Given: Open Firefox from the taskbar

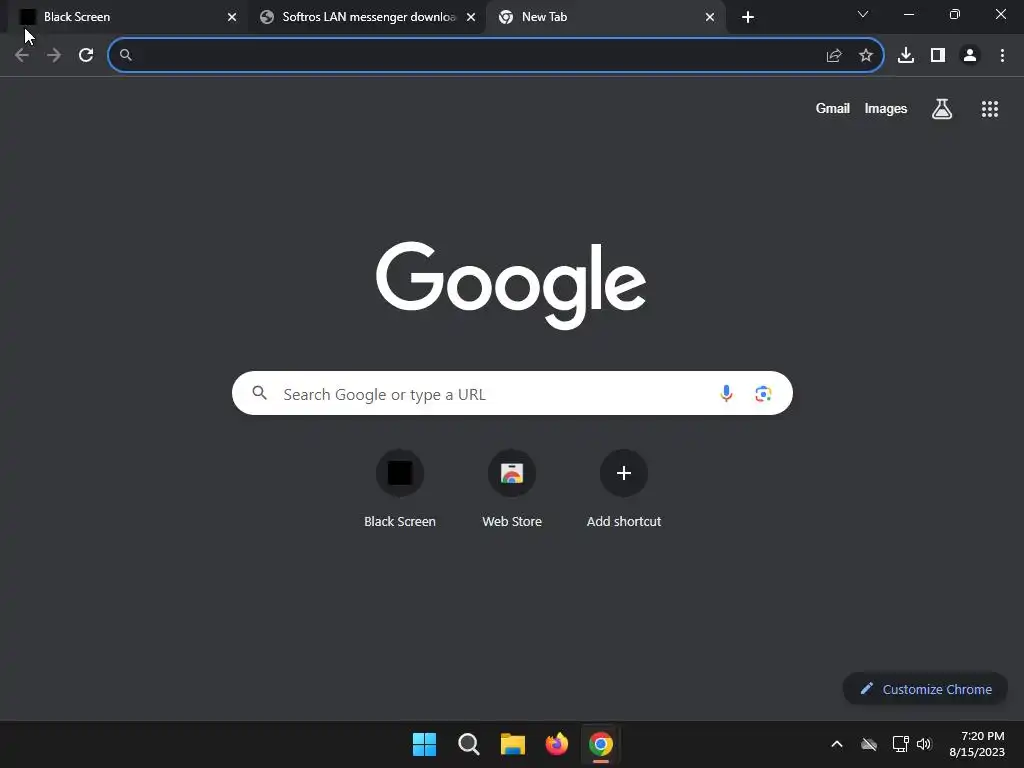Looking at the screenshot, I should point(556,744).
